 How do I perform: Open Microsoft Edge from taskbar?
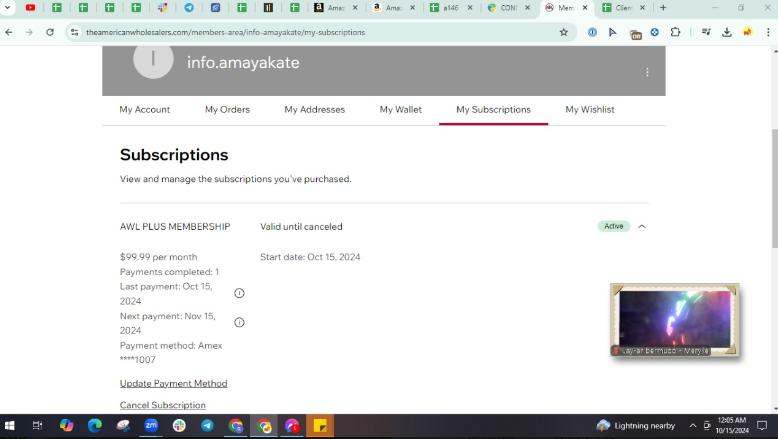click(x=95, y=426)
